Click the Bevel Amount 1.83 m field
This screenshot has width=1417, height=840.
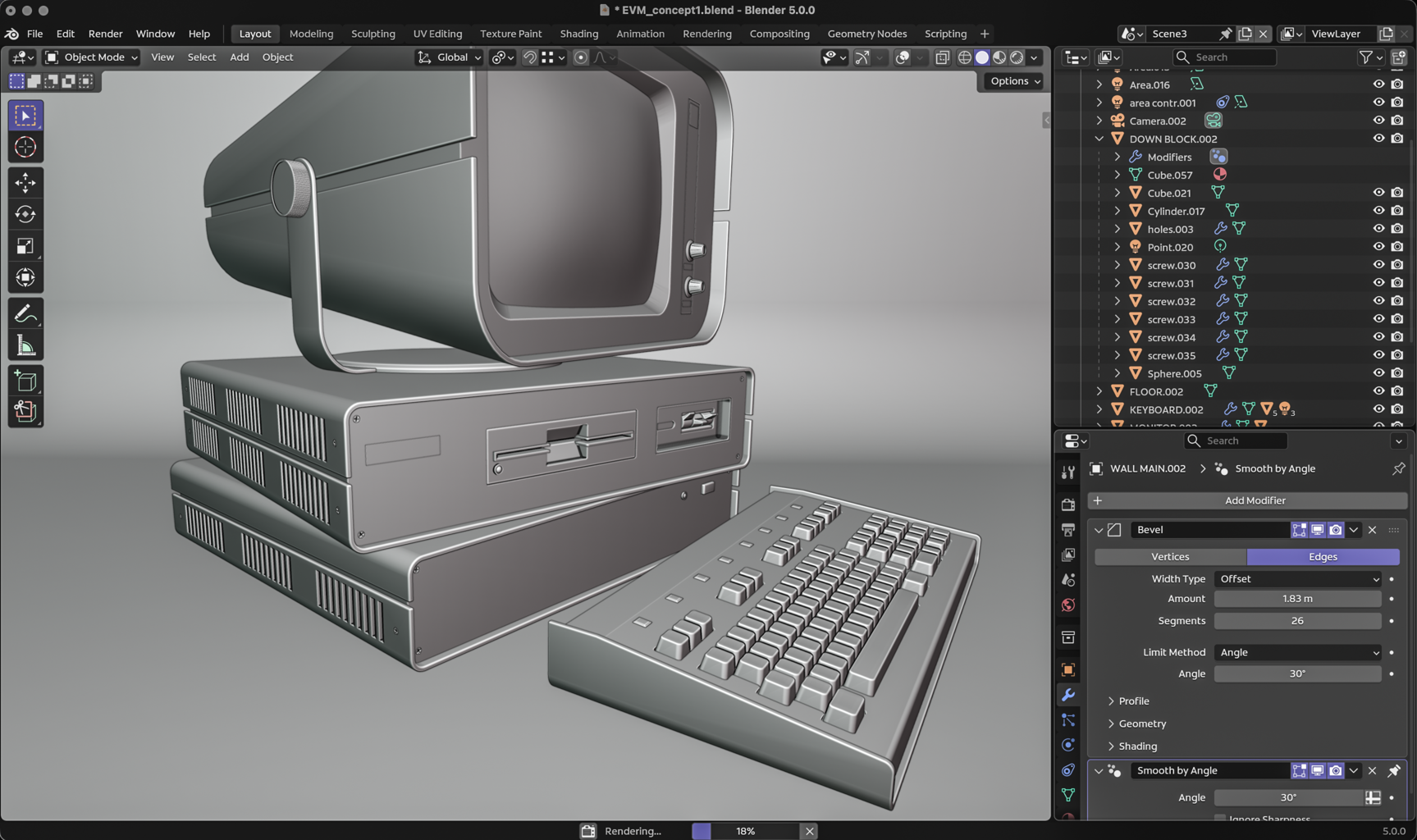pos(1297,599)
